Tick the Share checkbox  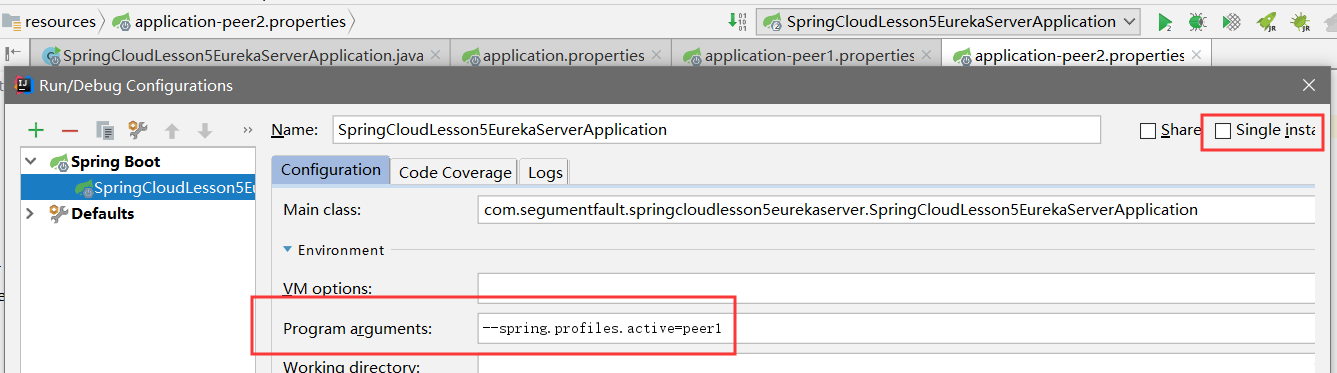(x=1148, y=130)
